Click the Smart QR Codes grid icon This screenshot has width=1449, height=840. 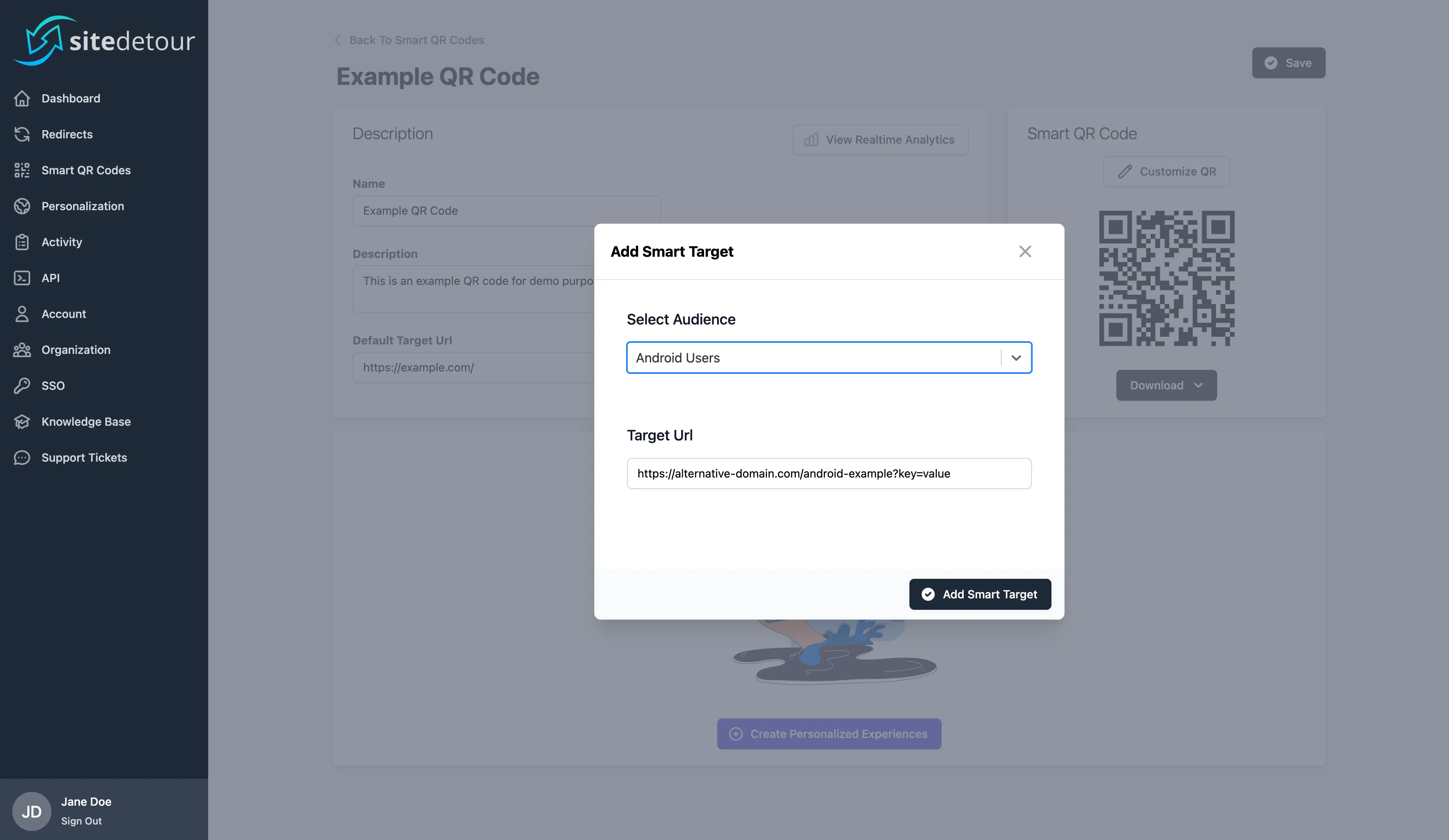[x=22, y=170]
